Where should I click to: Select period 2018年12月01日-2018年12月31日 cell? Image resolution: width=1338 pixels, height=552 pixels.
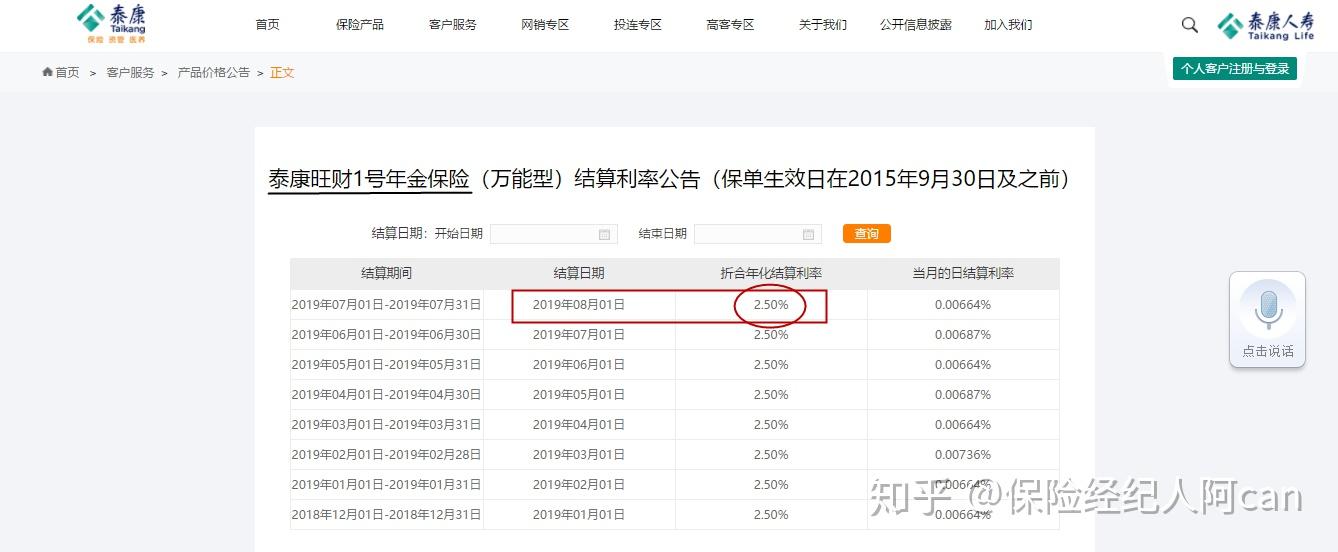(x=387, y=515)
